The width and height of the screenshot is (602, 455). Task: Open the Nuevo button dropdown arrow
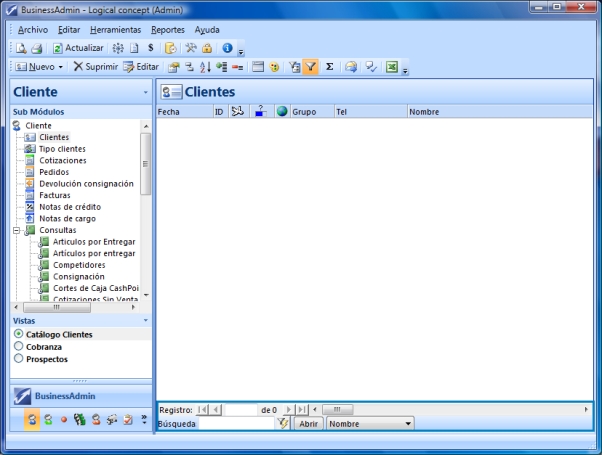[61, 67]
